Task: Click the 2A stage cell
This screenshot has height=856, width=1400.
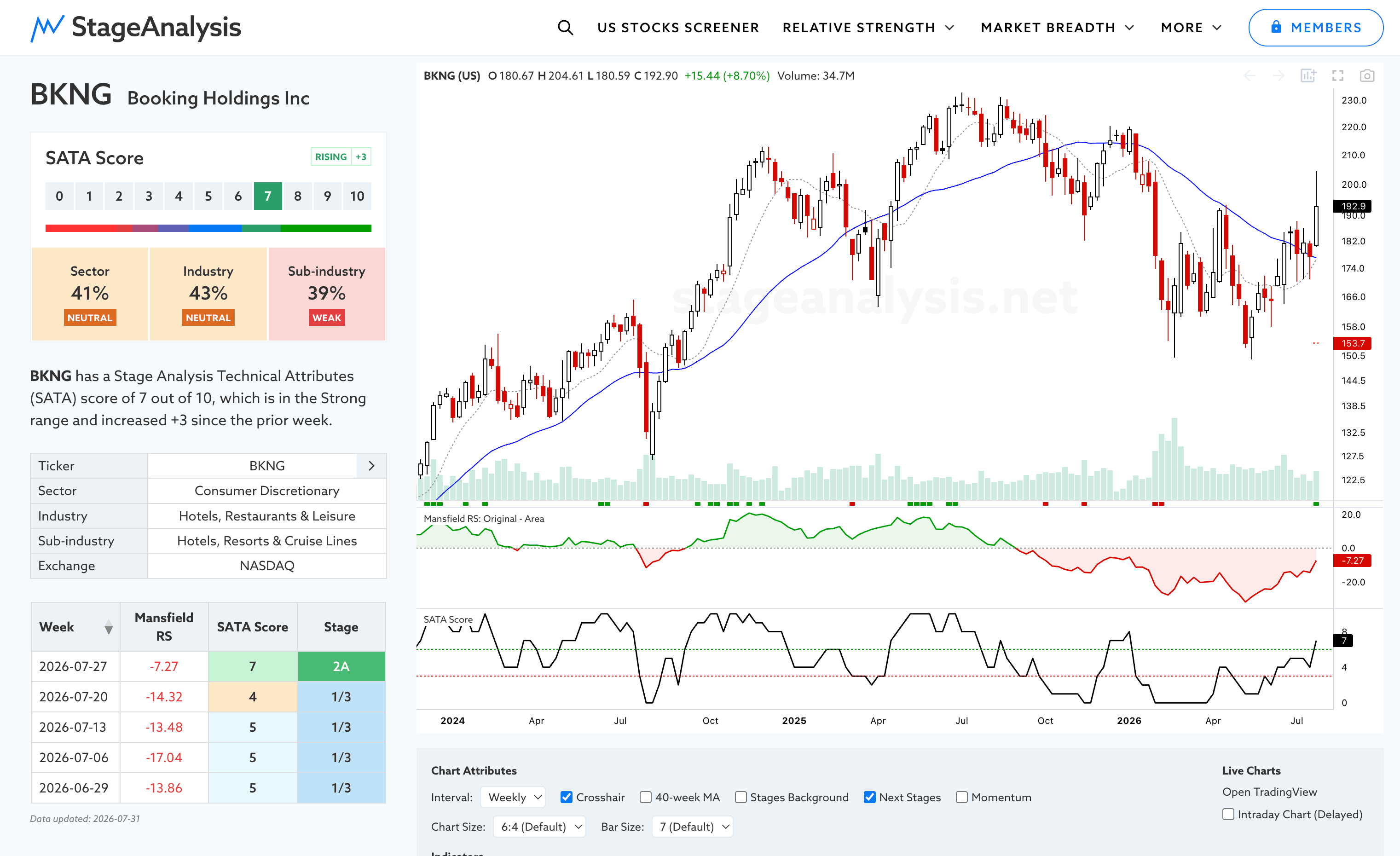Action: tap(341, 666)
